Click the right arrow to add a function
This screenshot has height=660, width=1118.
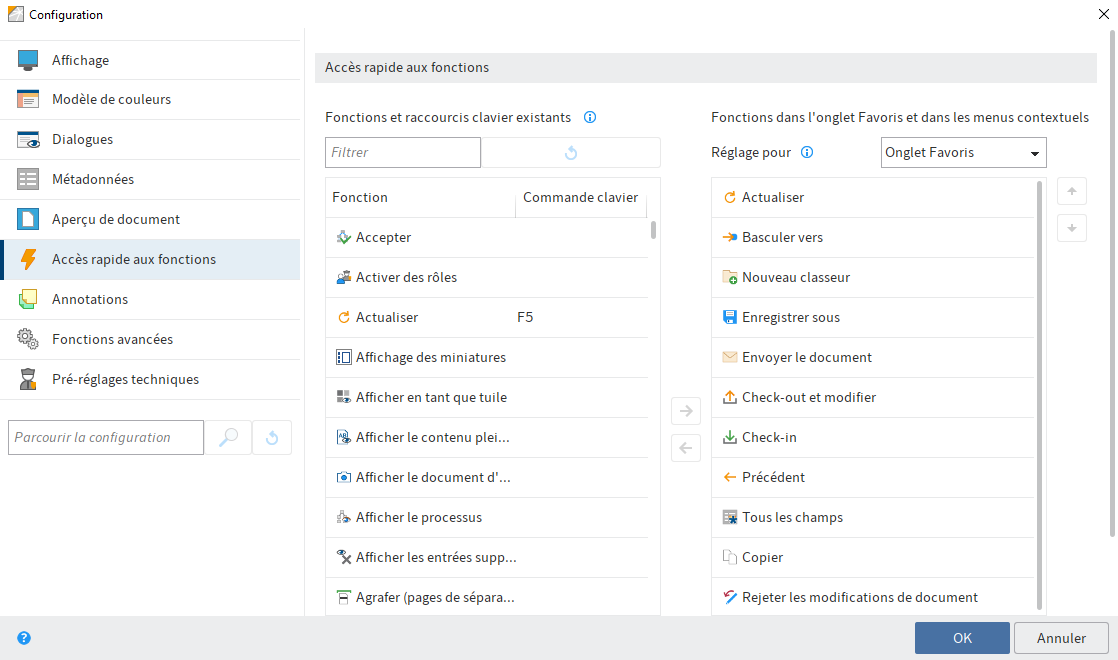pyautogui.click(x=686, y=410)
